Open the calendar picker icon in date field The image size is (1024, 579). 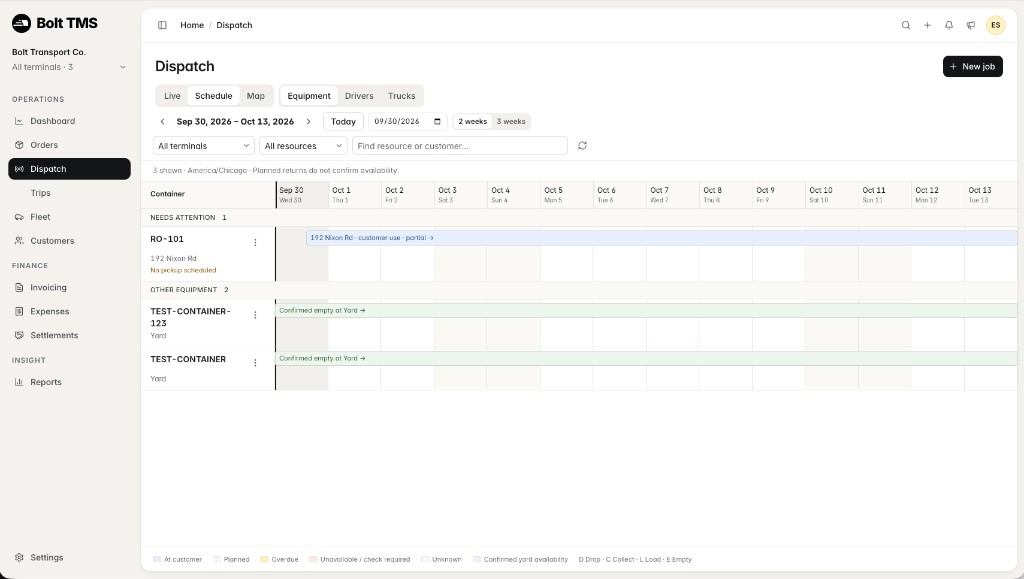[438, 121]
